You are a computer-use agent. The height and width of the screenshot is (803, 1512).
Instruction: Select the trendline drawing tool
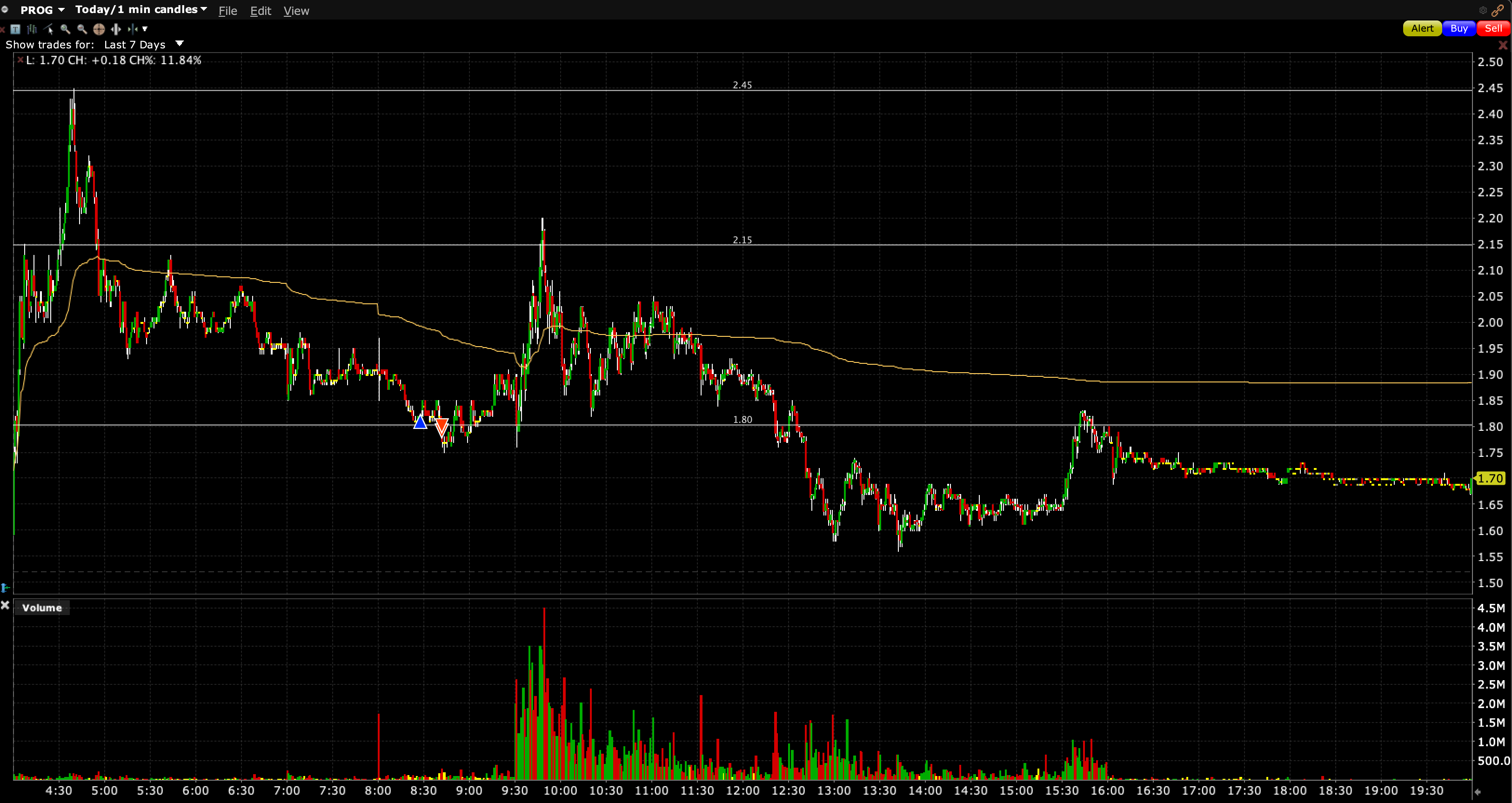[x=49, y=29]
